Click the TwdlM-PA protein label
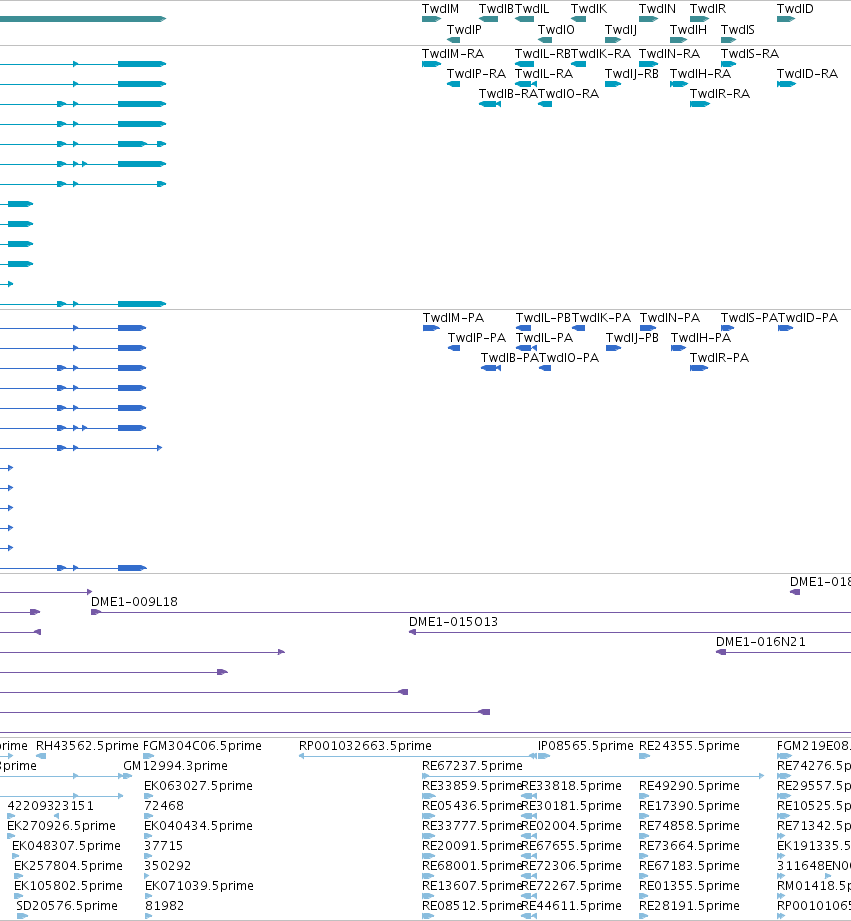This screenshot has height=921, width=851. tap(453, 318)
